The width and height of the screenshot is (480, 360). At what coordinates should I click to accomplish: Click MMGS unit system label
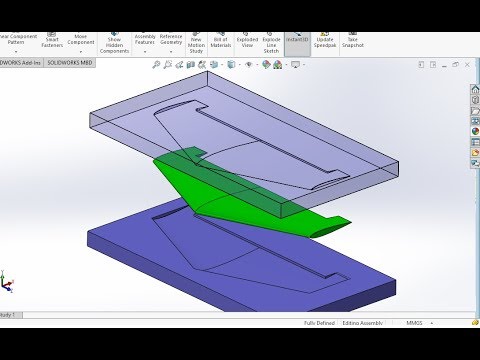coord(414,323)
